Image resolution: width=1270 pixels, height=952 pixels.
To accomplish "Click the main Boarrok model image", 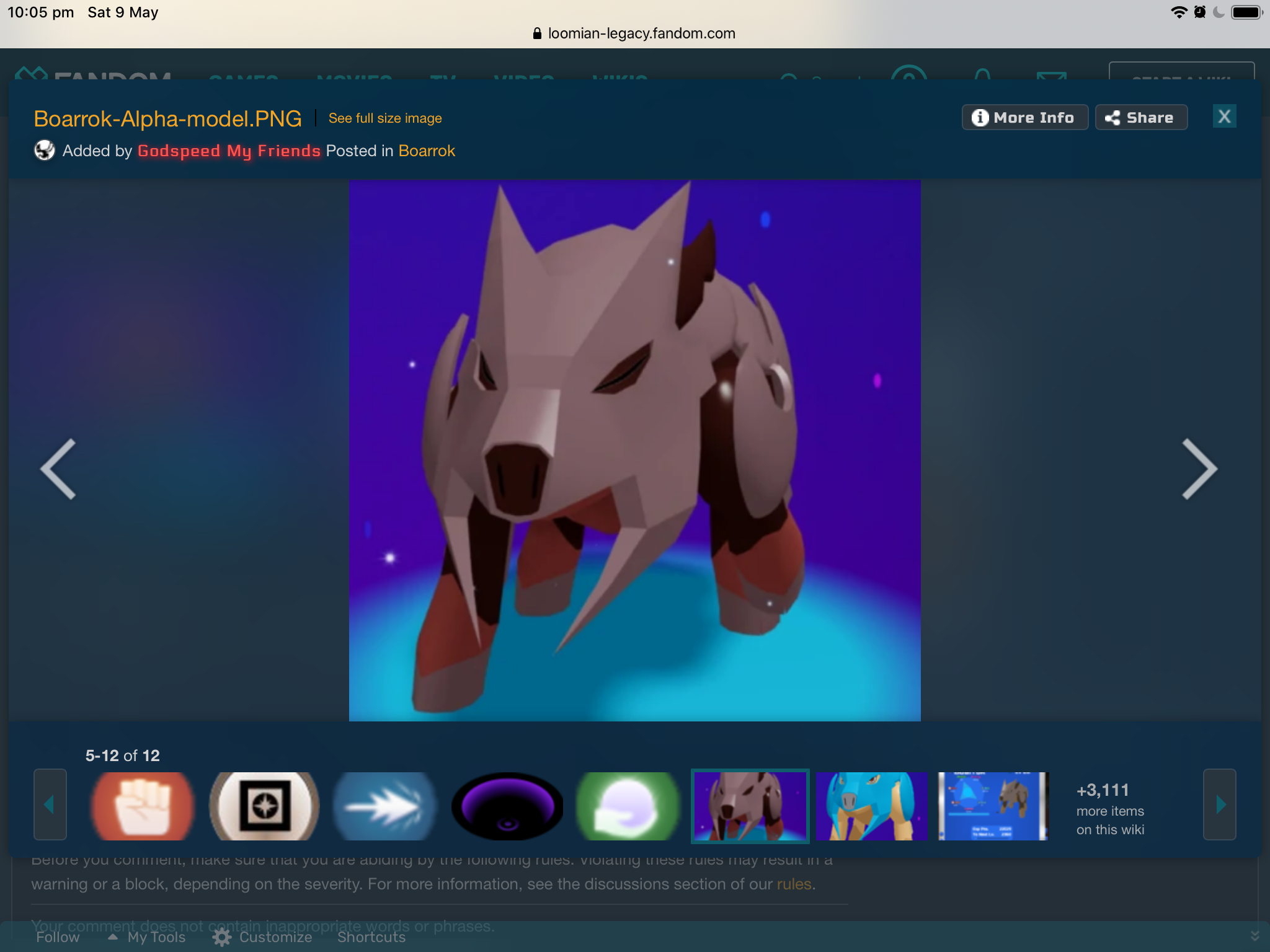I will [634, 451].
